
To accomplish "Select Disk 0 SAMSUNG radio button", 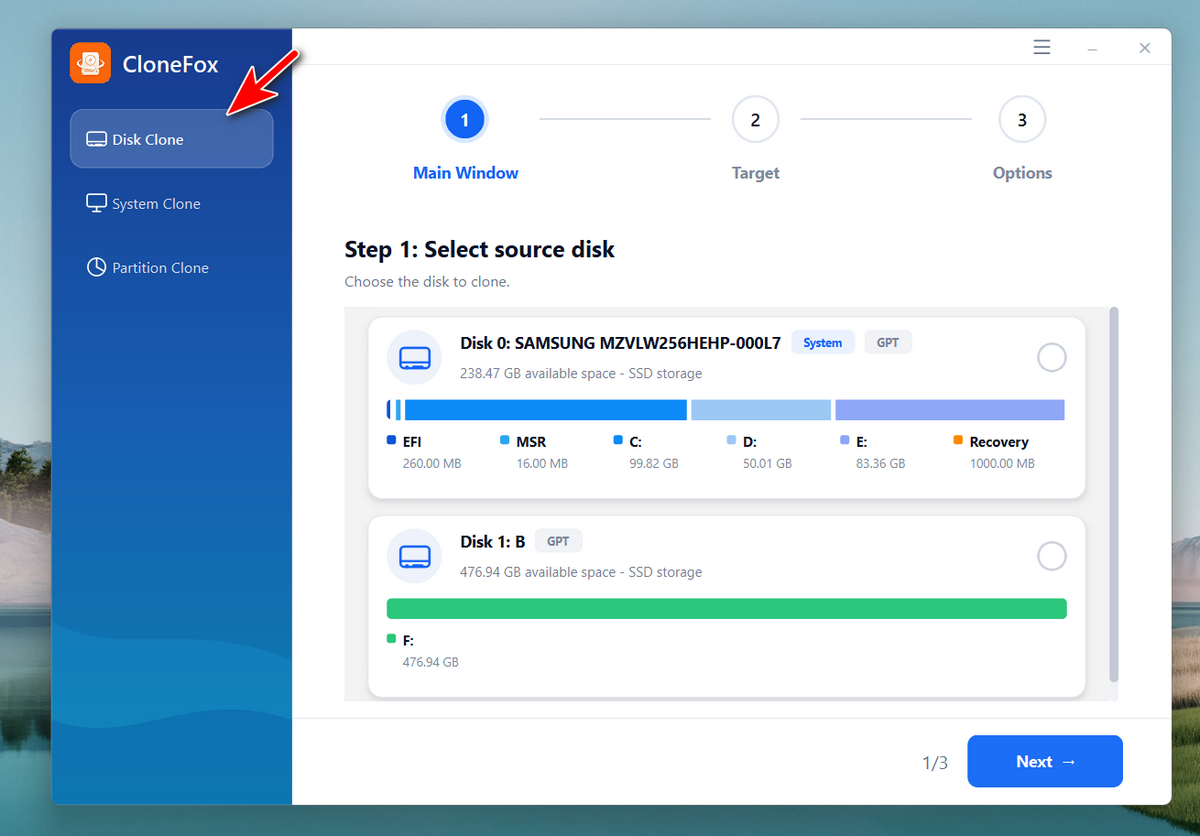I will (1052, 357).
